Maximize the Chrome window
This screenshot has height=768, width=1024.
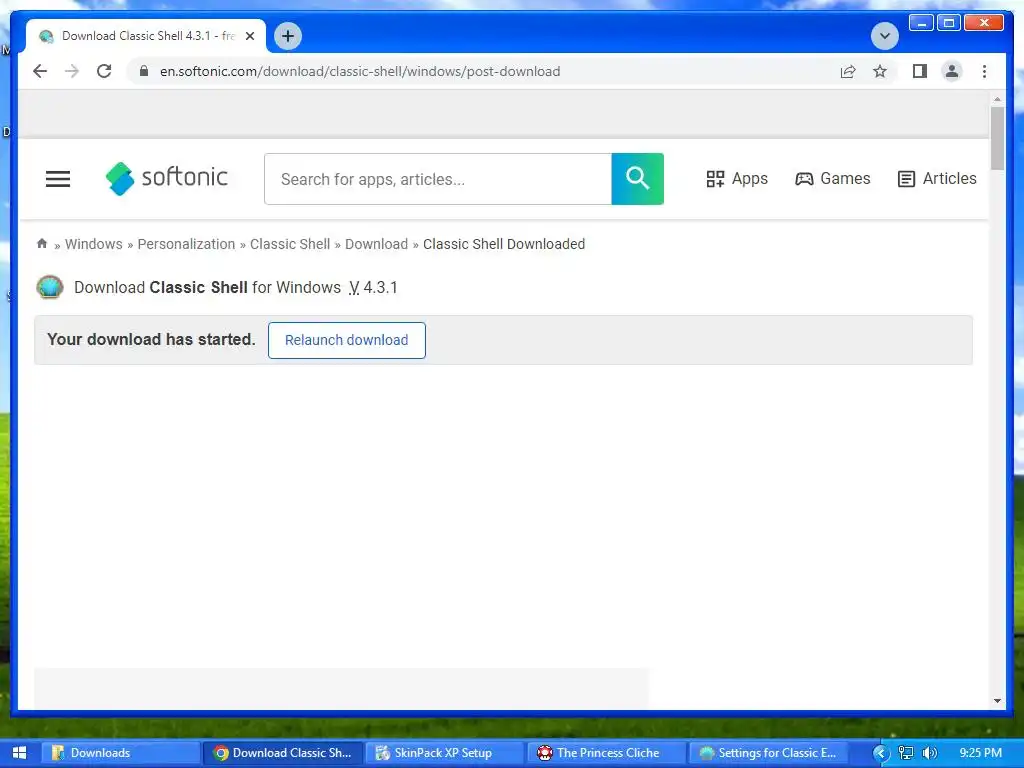[x=949, y=24]
